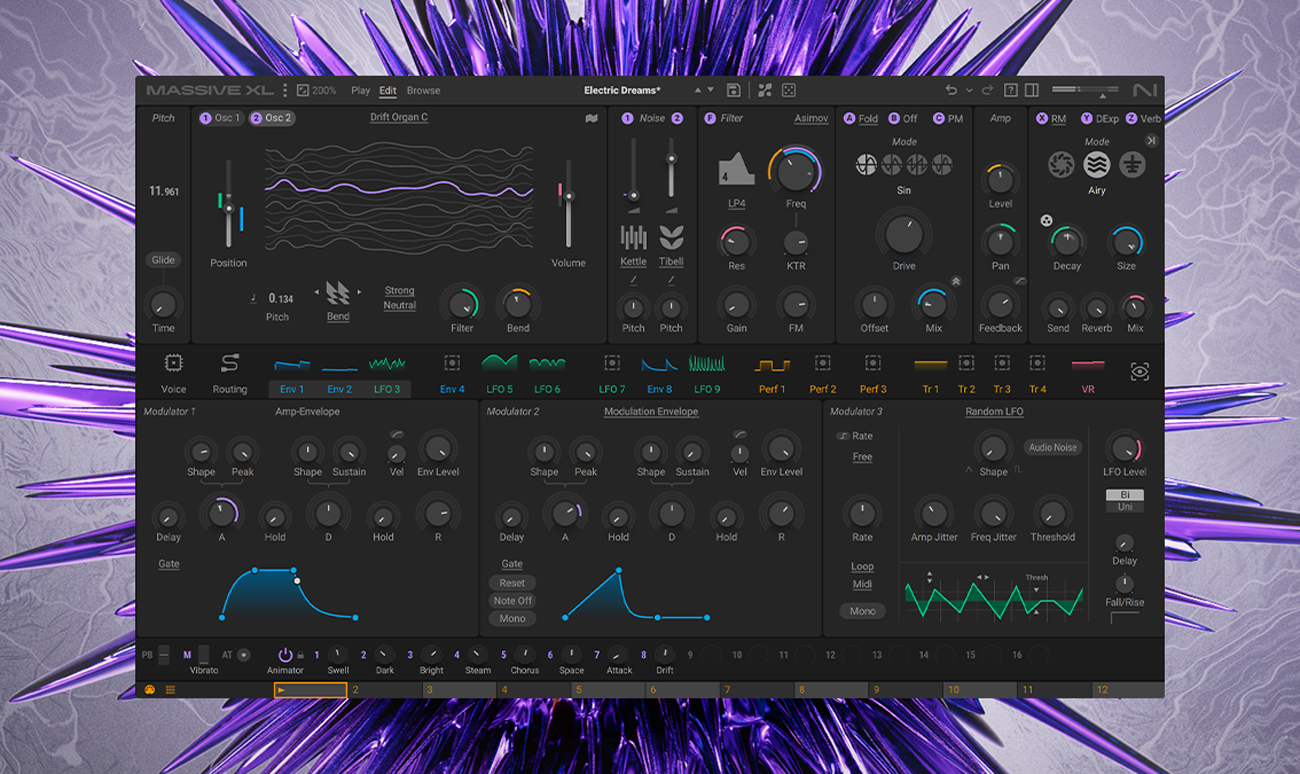This screenshot has width=1300, height=774.
Task: Toggle effect X RM
Action: (1042, 118)
